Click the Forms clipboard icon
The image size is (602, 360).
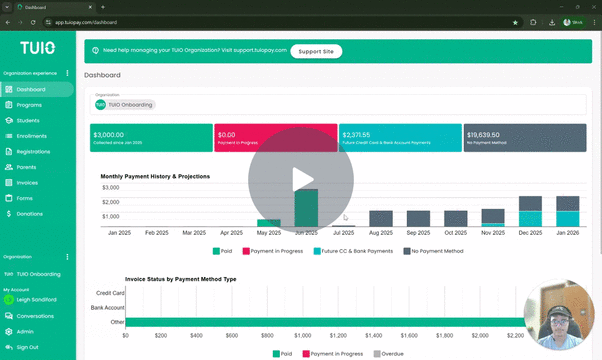point(9,198)
